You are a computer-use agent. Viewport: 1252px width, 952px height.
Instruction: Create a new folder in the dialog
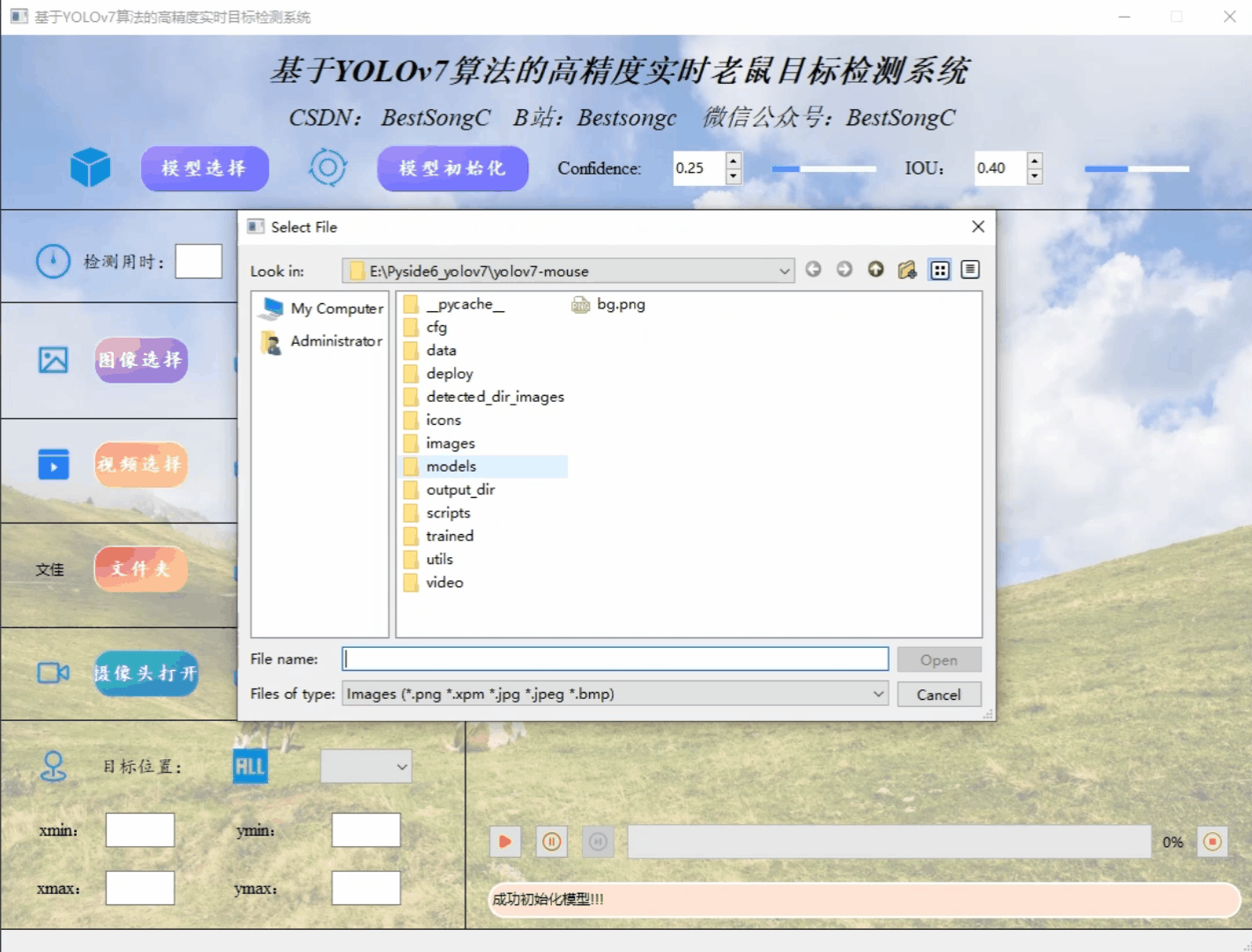coord(907,270)
